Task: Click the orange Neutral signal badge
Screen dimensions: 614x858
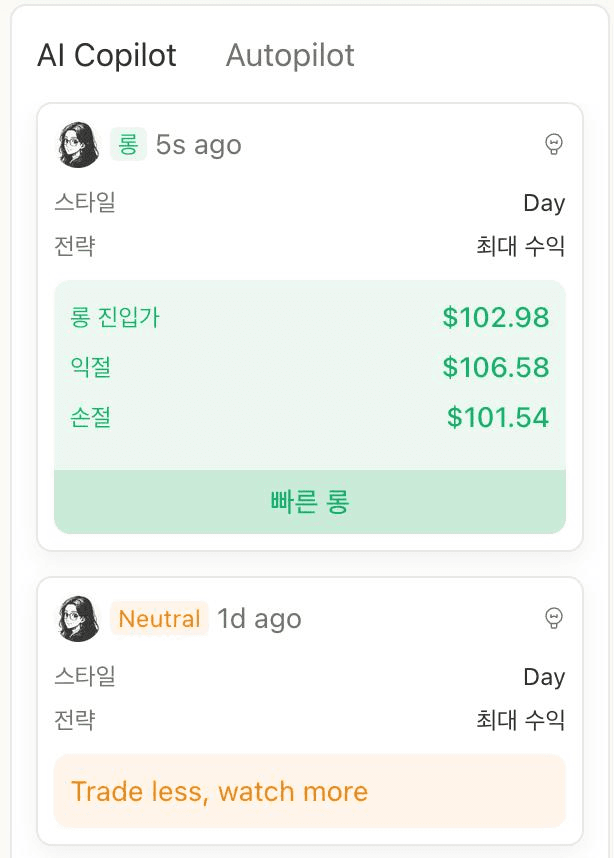Action: [x=159, y=619]
